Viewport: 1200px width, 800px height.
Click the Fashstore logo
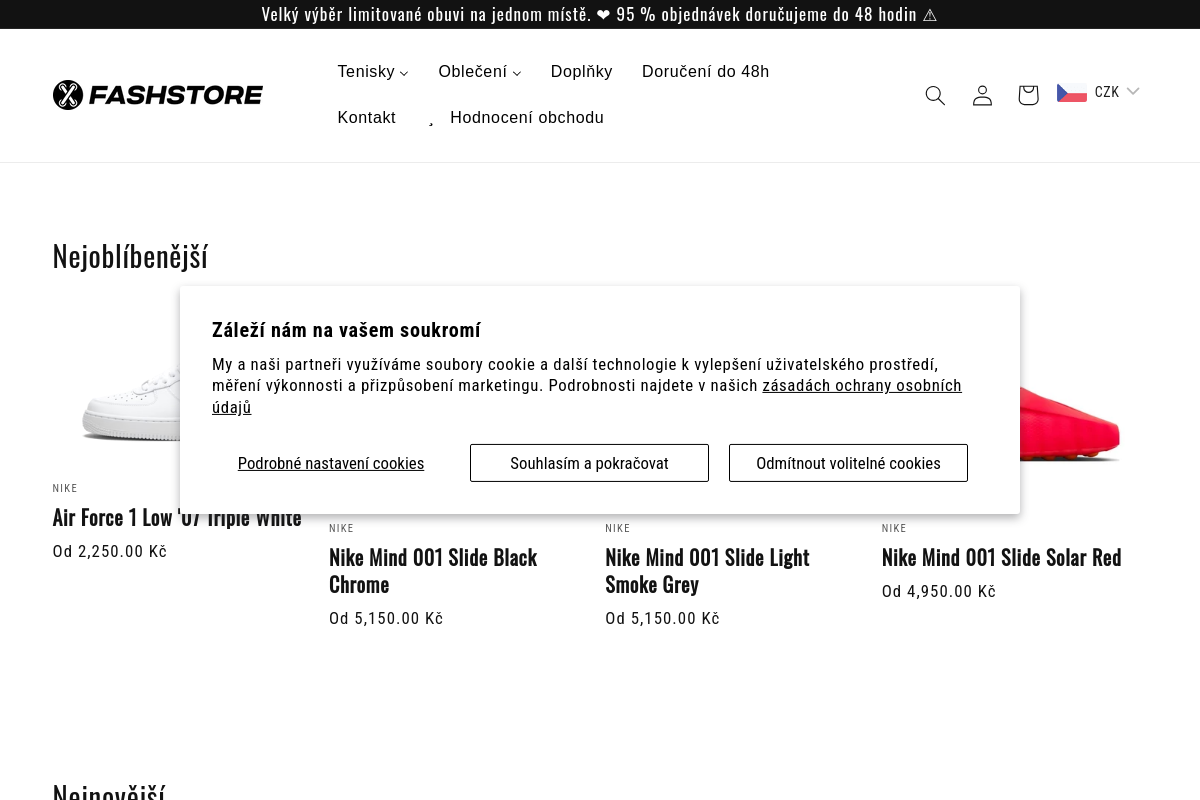pyautogui.click(x=158, y=95)
